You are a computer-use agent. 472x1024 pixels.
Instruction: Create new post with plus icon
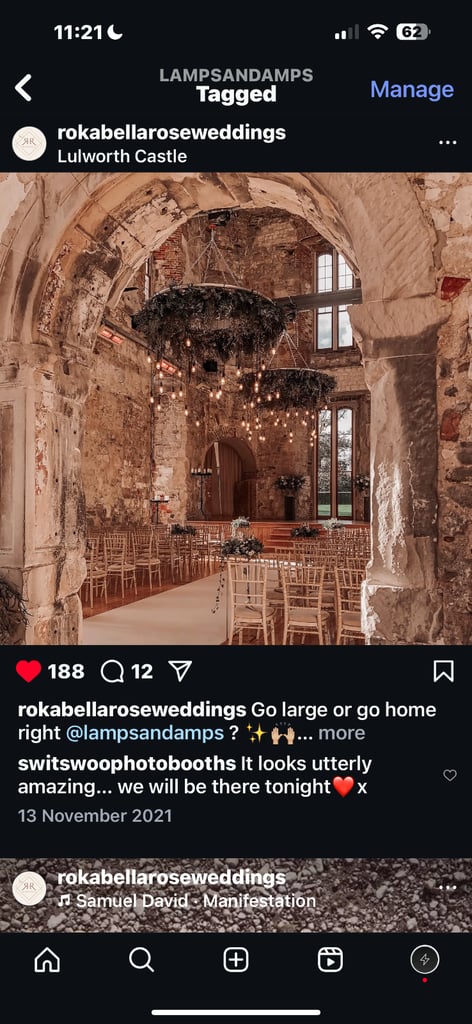coord(236,959)
